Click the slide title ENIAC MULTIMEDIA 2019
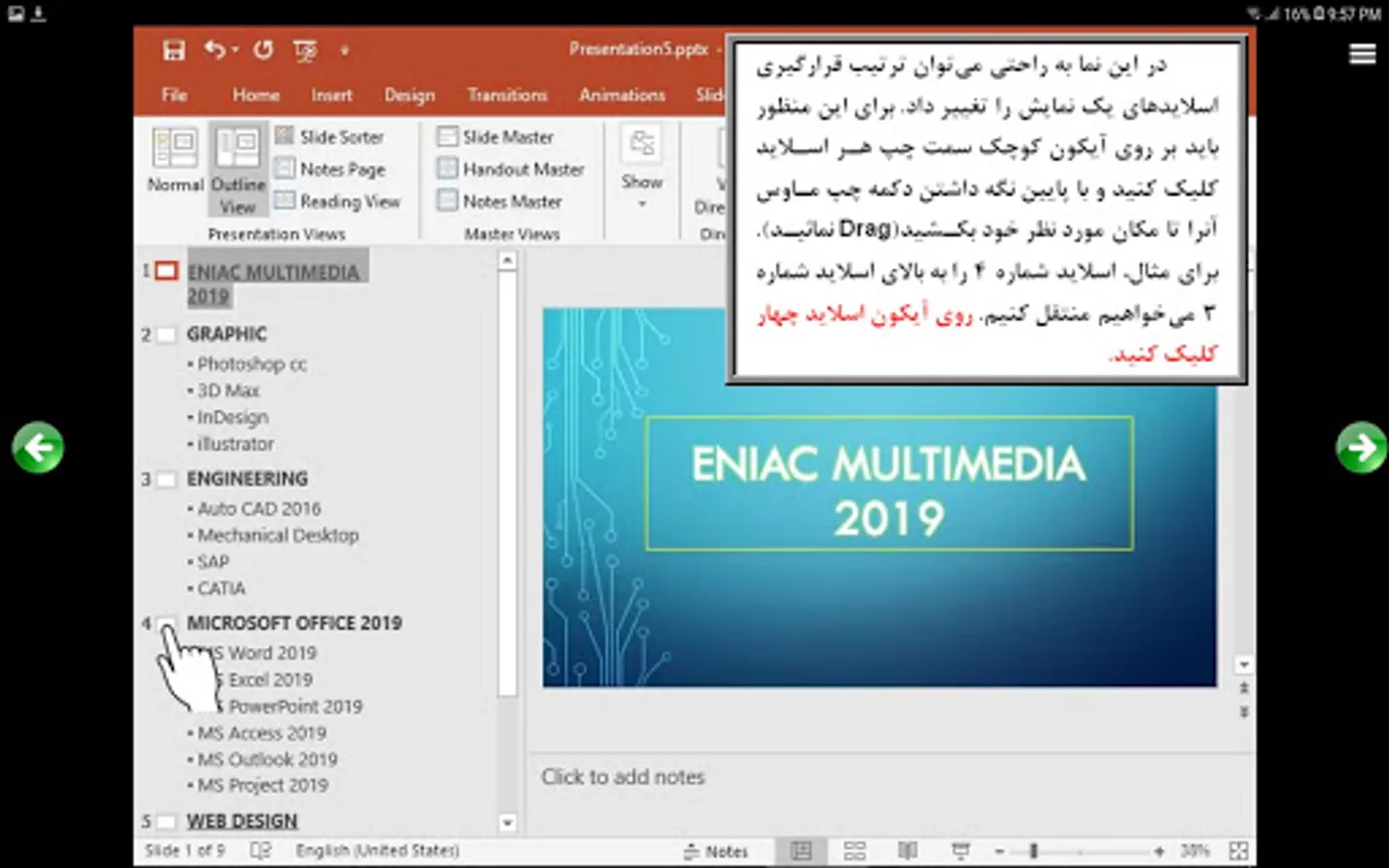 [888, 491]
